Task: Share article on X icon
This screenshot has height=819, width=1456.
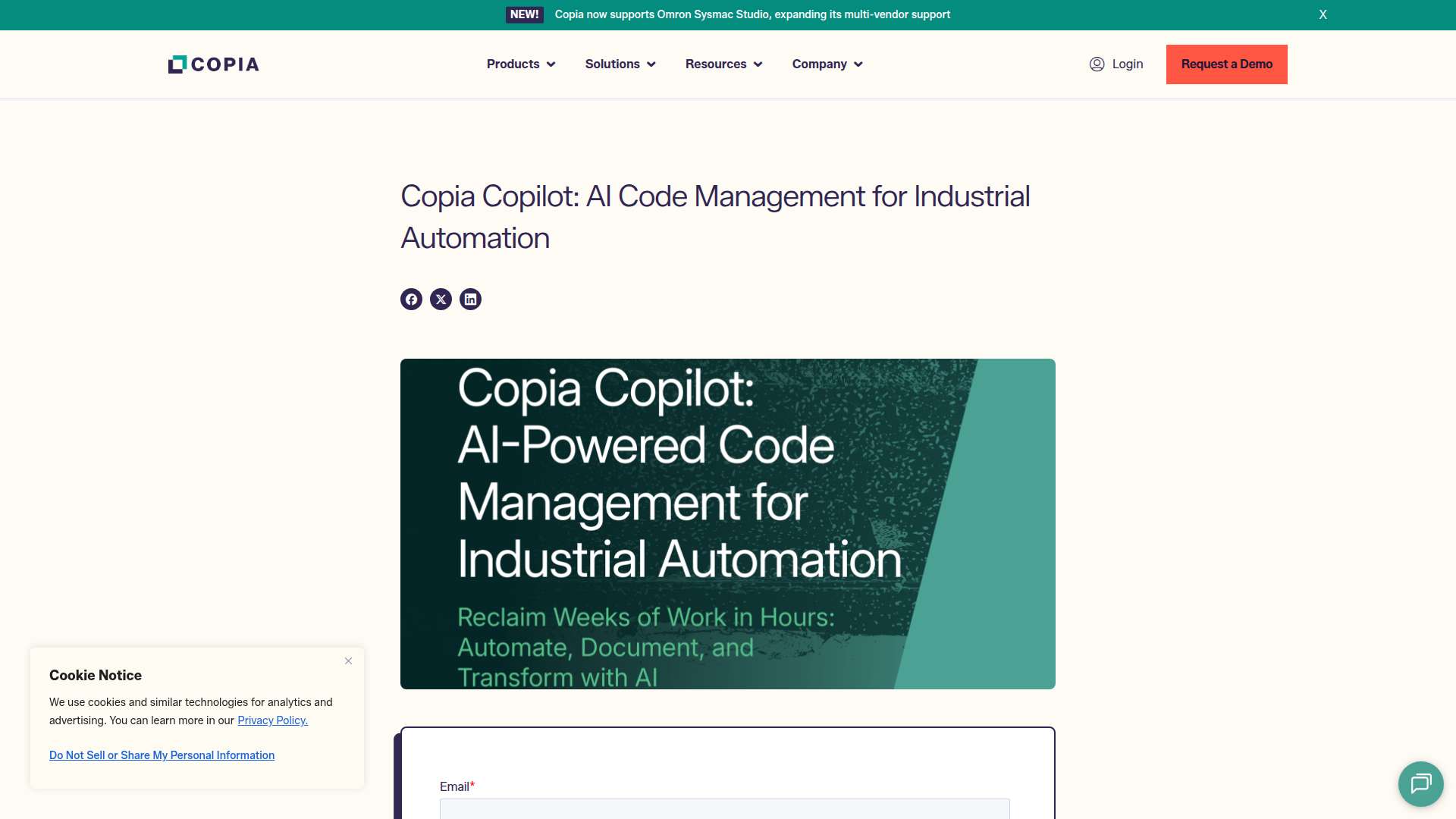Action: coord(441,300)
